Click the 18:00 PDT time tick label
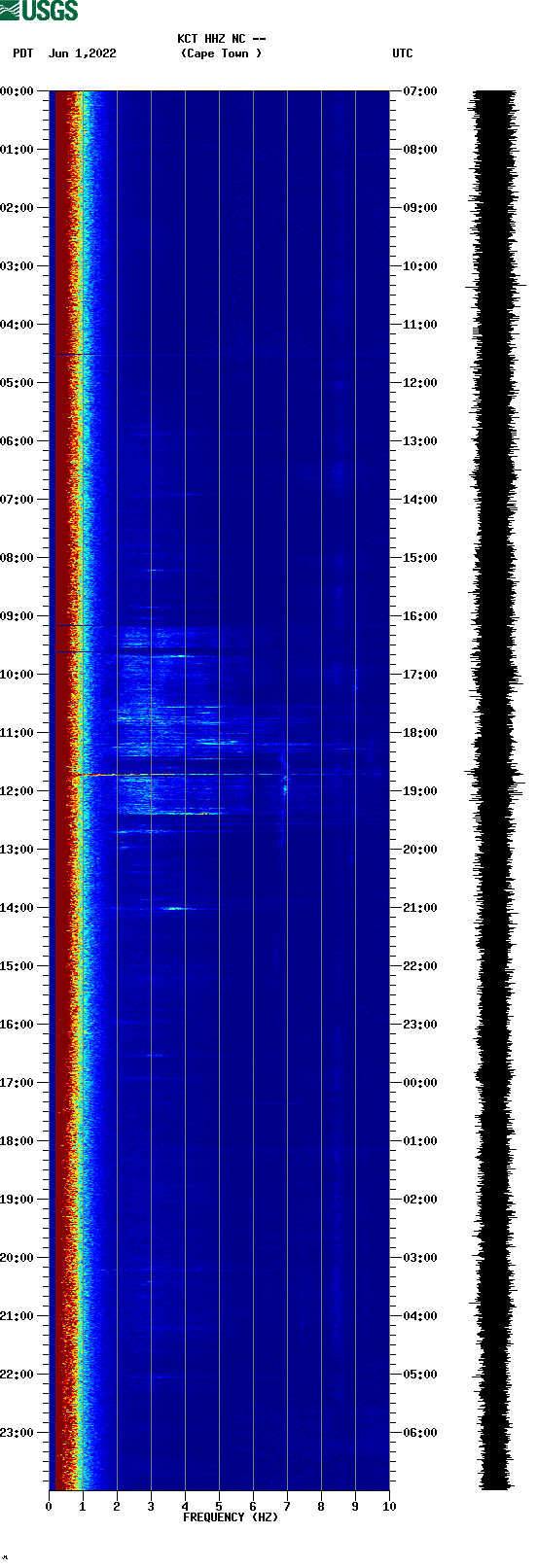The image size is (537, 1568). 18,1141
